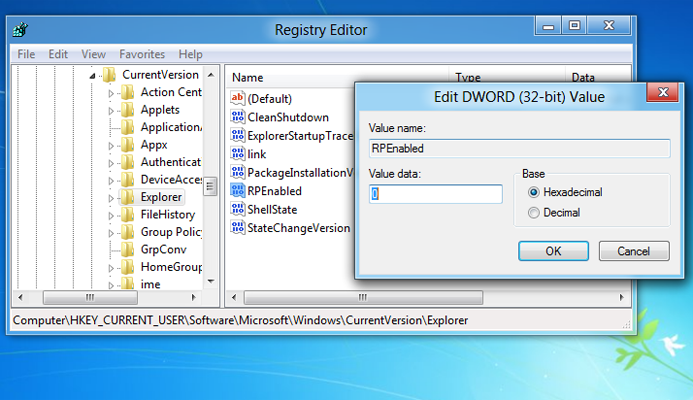Click the PackageInstallation value icon
The image size is (693, 400).
(x=237, y=172)
